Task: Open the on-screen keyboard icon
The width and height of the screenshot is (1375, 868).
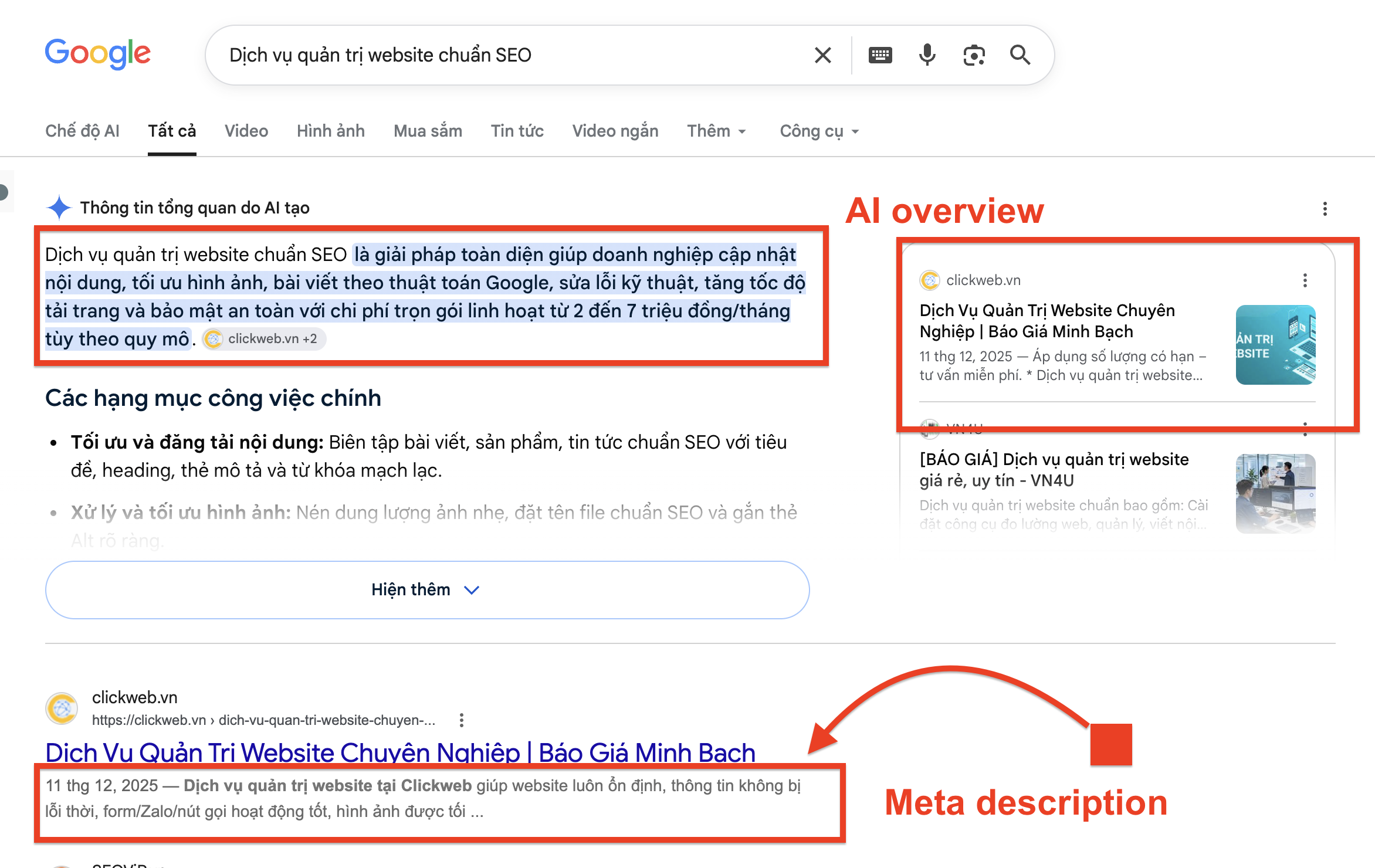Action: point(880,55)
